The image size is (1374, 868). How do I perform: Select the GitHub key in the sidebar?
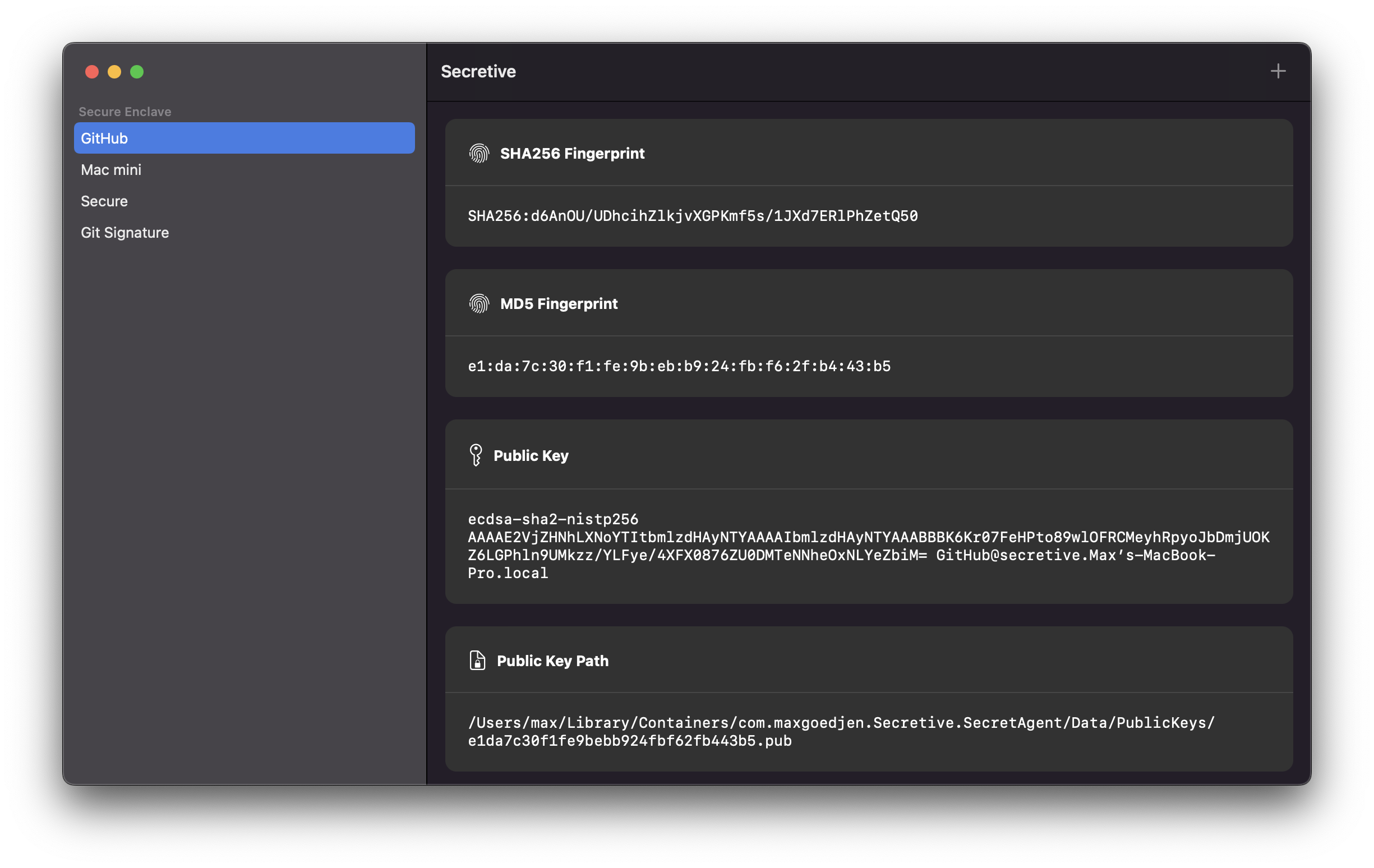click(x=243, y=137)
